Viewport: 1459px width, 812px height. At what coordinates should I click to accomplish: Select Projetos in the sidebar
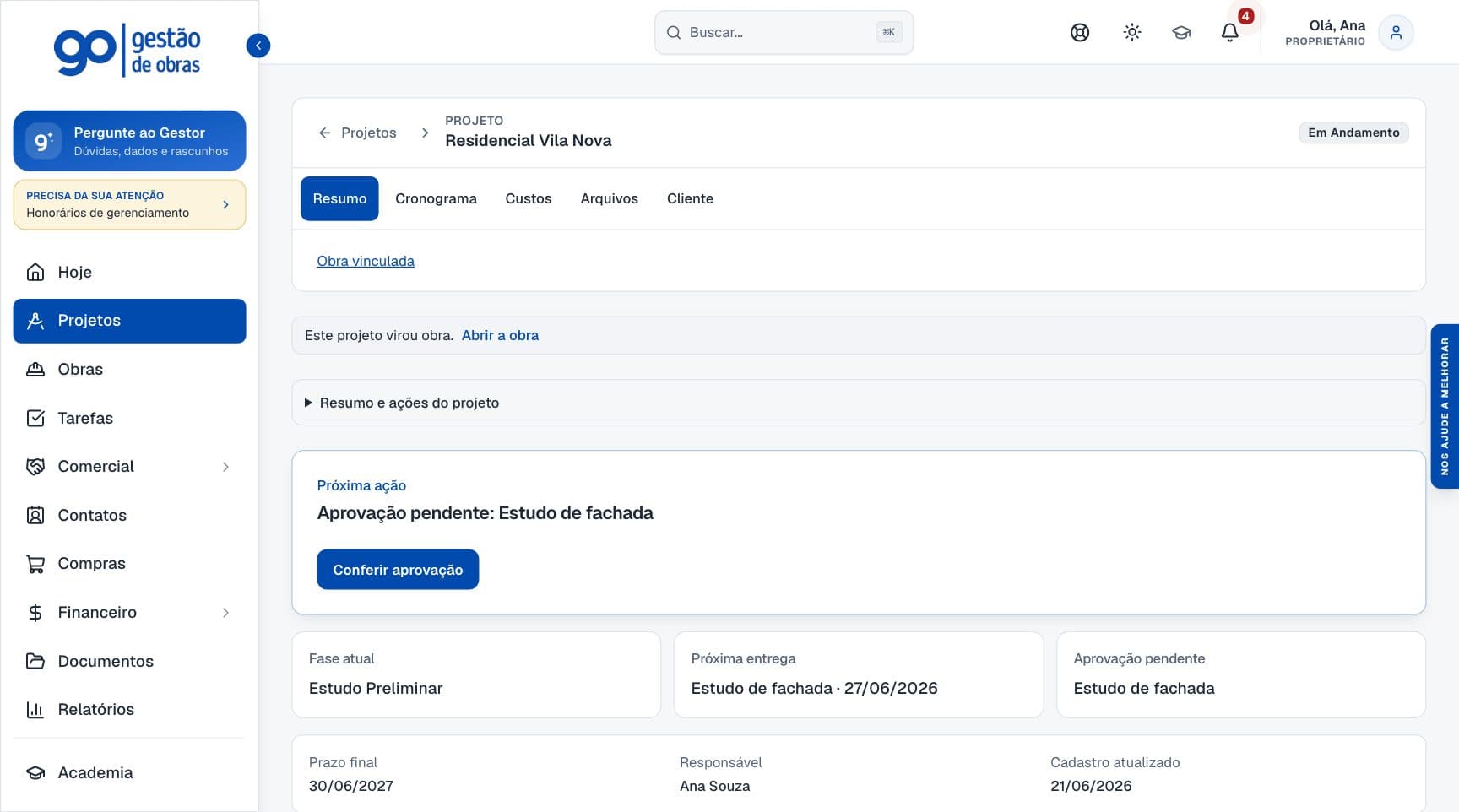tap(129, 321)
